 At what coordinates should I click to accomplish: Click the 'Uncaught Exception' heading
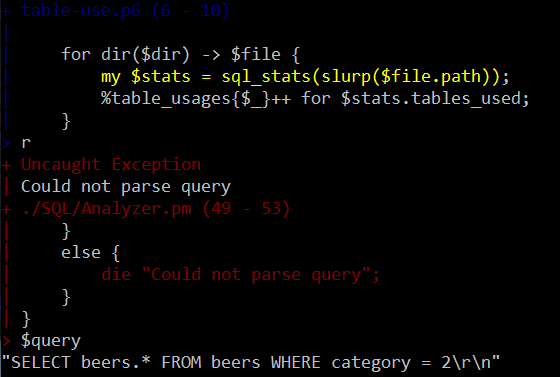pos(111,165)
